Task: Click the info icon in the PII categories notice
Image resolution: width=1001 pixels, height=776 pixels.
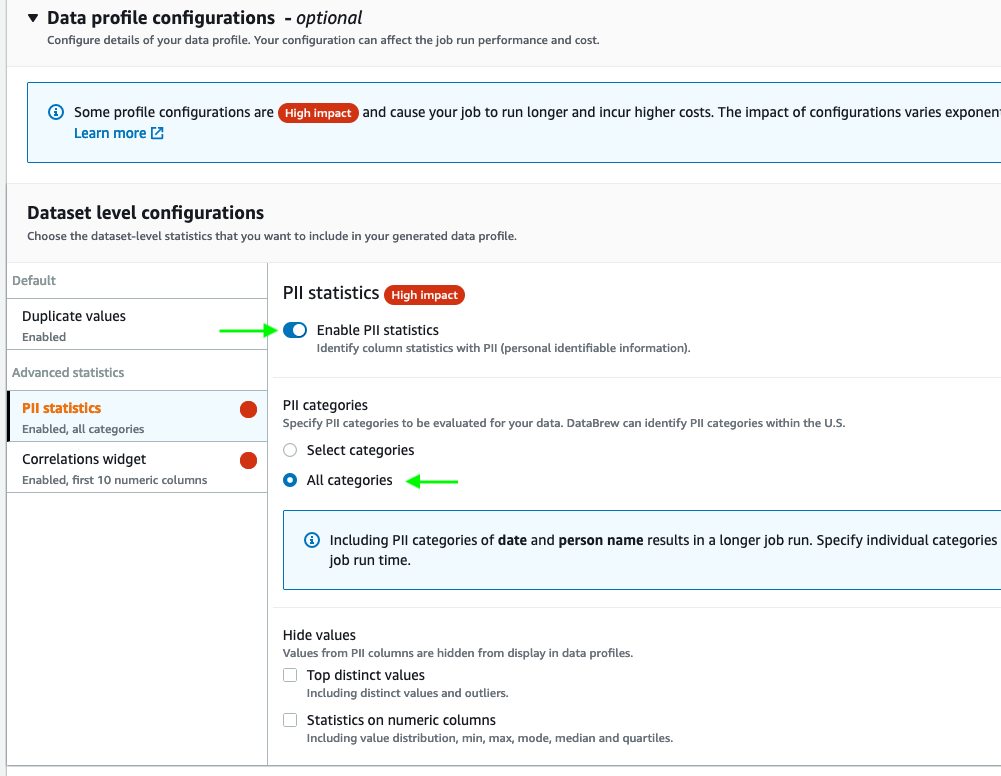Action: (311, 540)
